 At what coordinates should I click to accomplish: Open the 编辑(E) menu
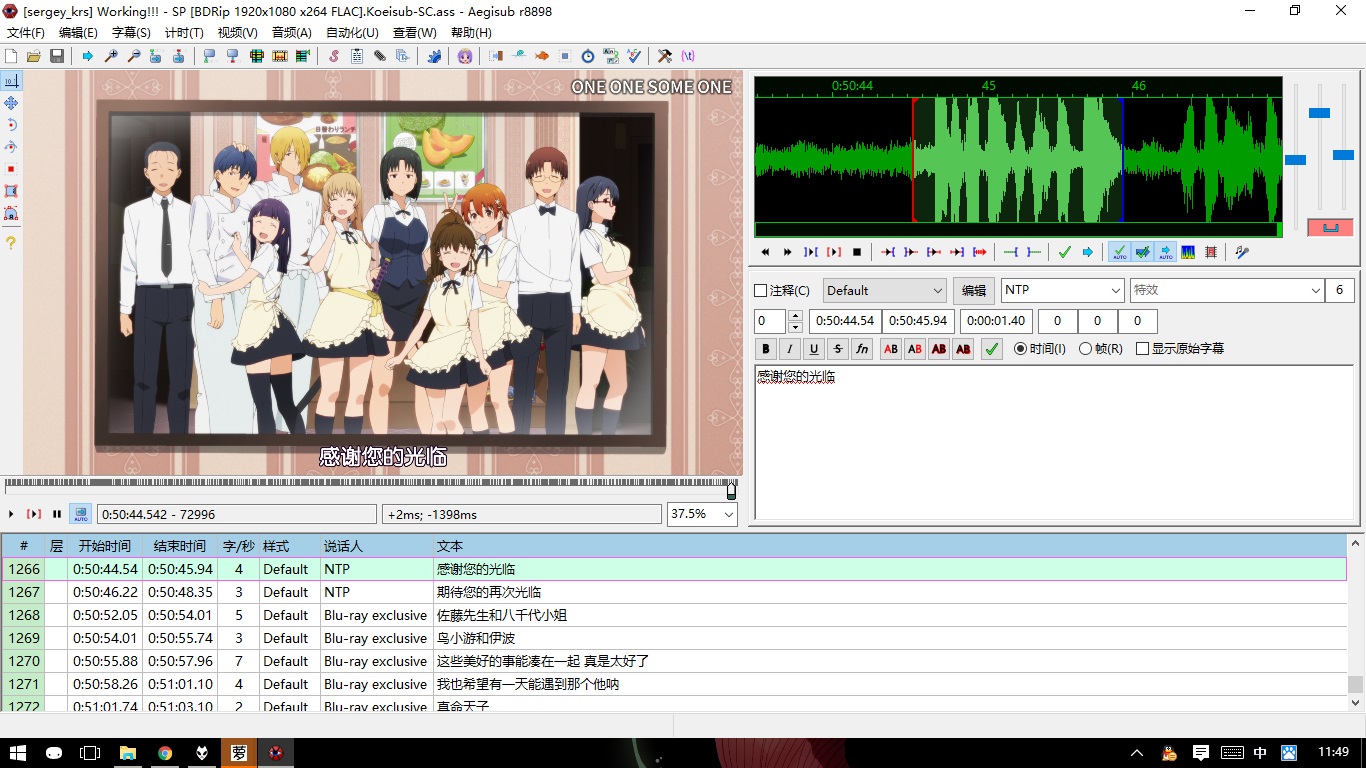pos(79,33)
